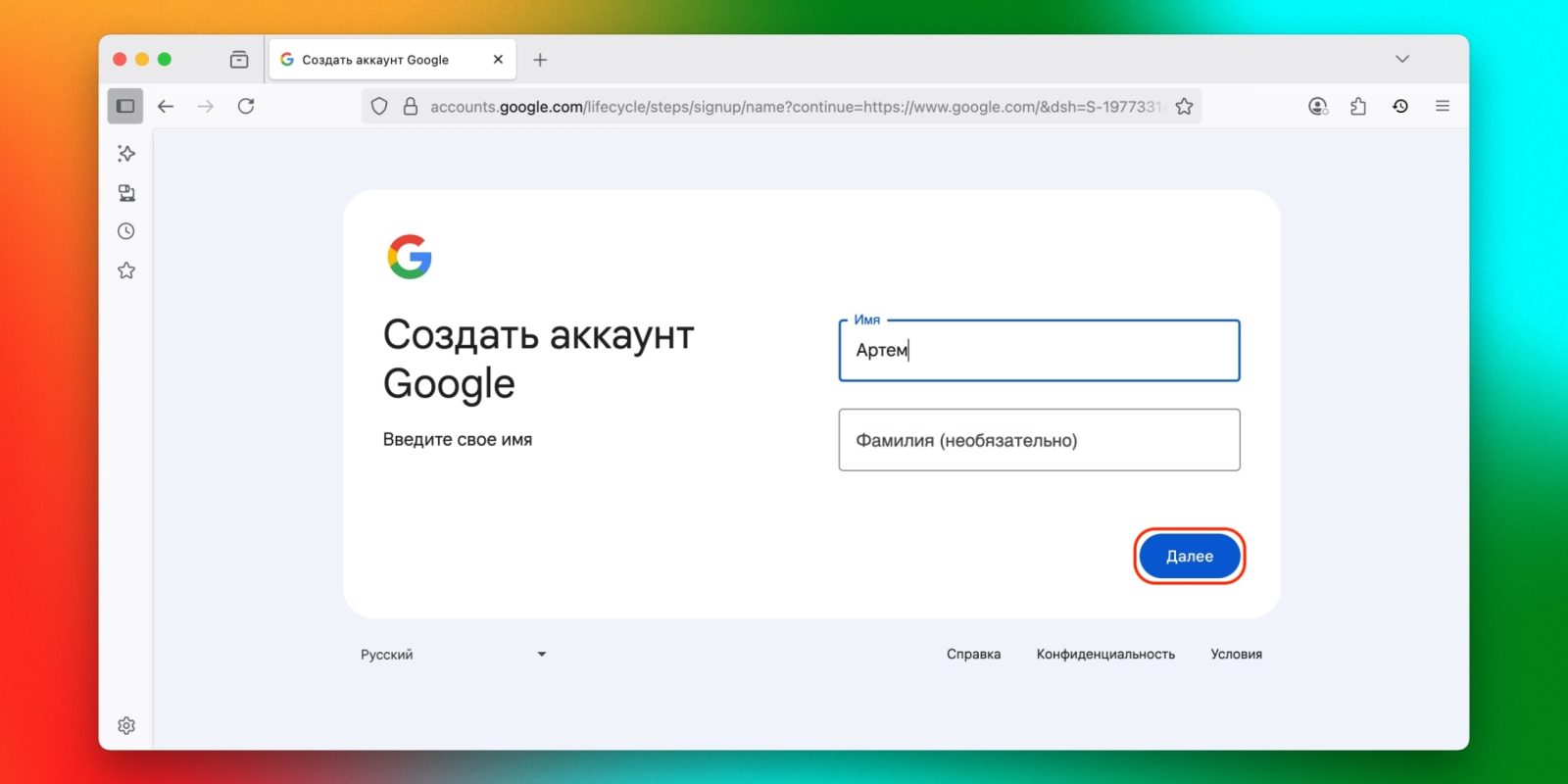Click the green fullscreen window button
Image resolution: width=1568 pixels, height=784 pixels.
pos(165,59)
